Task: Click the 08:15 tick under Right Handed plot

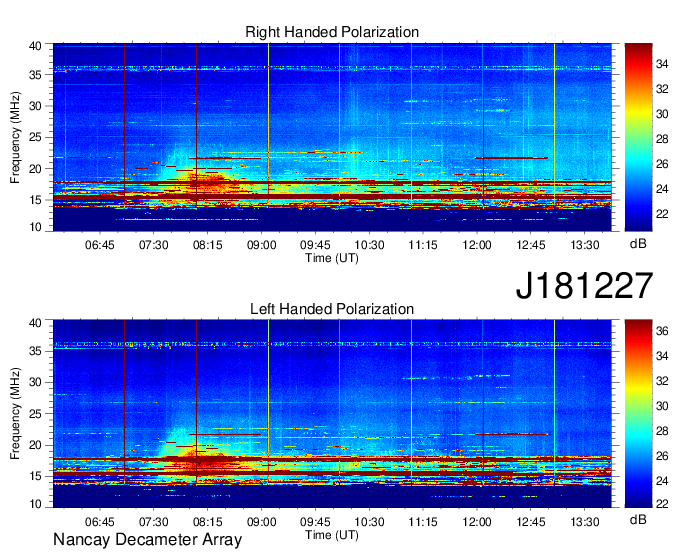Action: point(207,245)
